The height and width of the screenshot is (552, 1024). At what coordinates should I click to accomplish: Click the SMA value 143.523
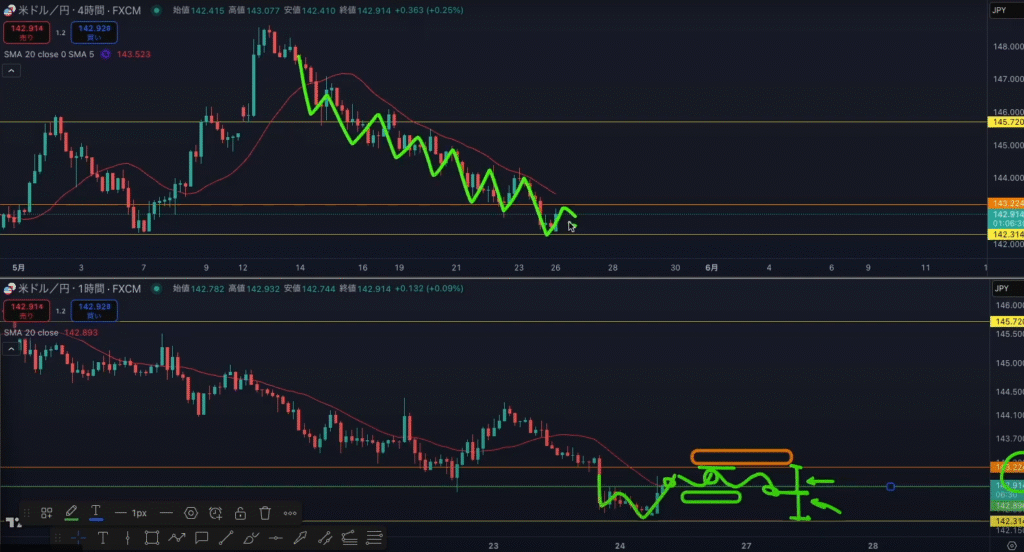[x=134, y=54]
